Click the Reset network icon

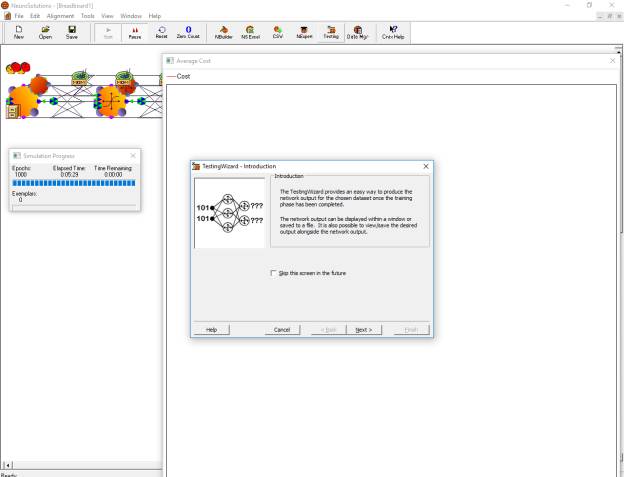161,32
